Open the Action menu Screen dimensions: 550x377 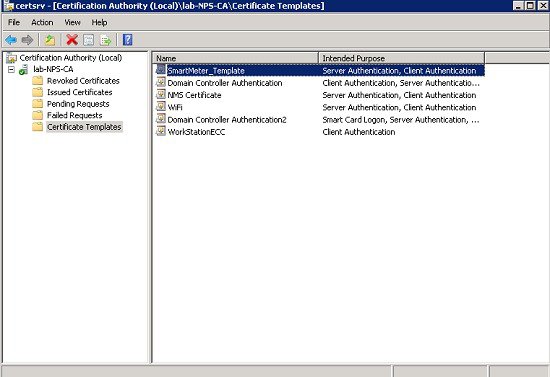coord(42,22)
